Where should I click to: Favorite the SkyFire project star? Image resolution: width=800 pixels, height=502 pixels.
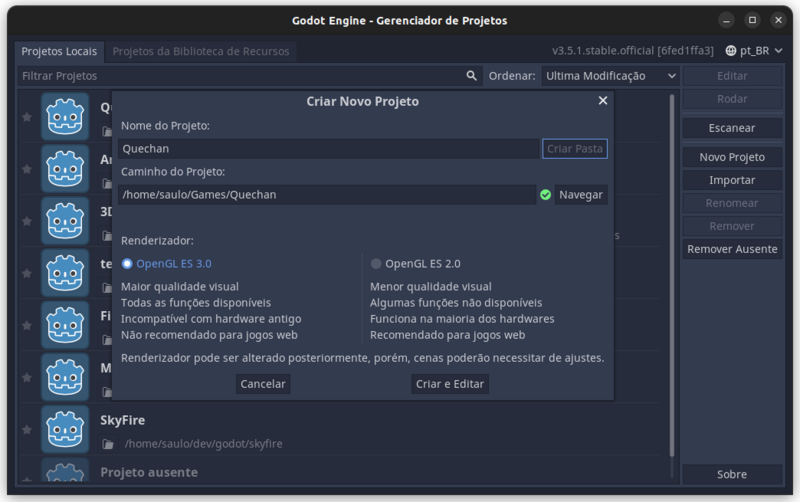pyautogui.click(x=27, y=430)
